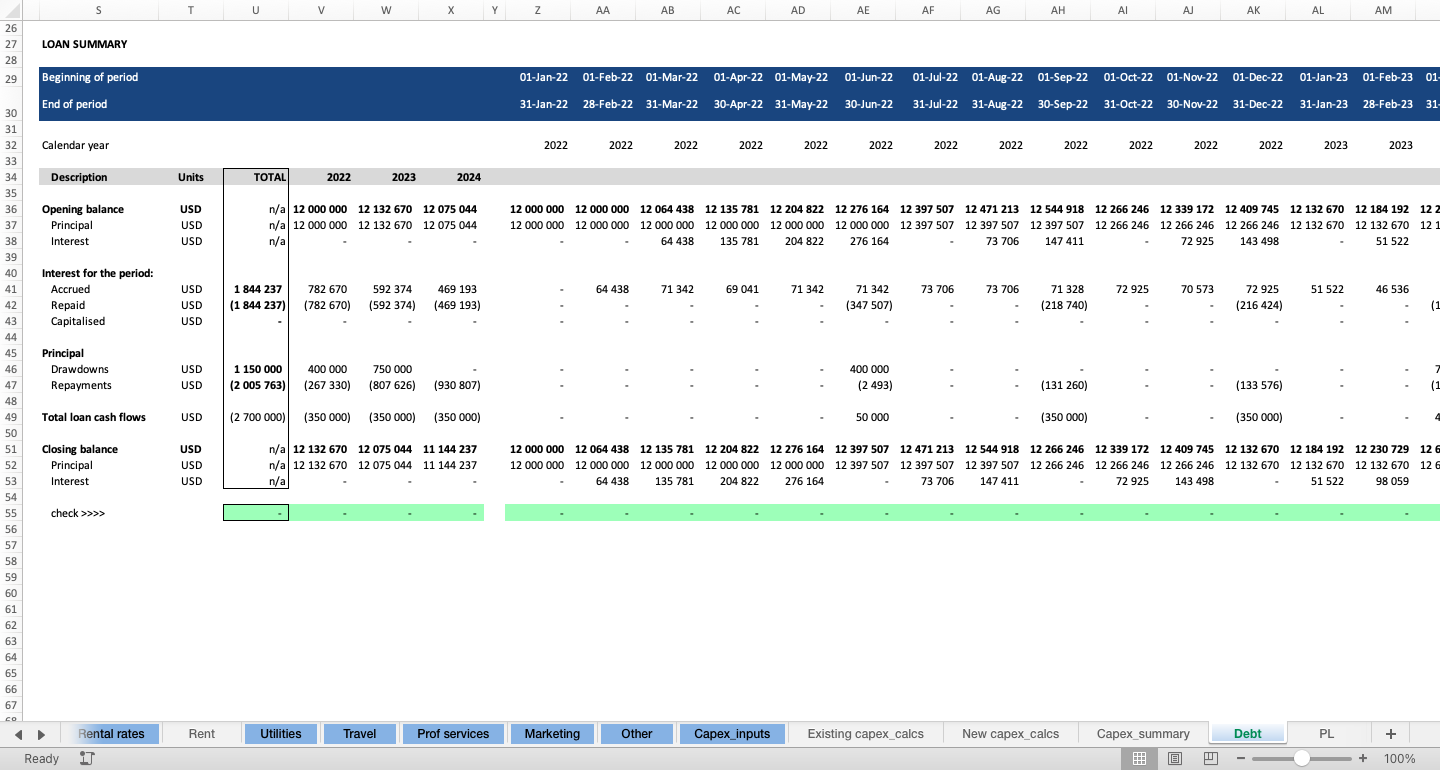The height and width of the screenshot is (770, 1440).
Task: Select row 55 header
Action: 12,513
